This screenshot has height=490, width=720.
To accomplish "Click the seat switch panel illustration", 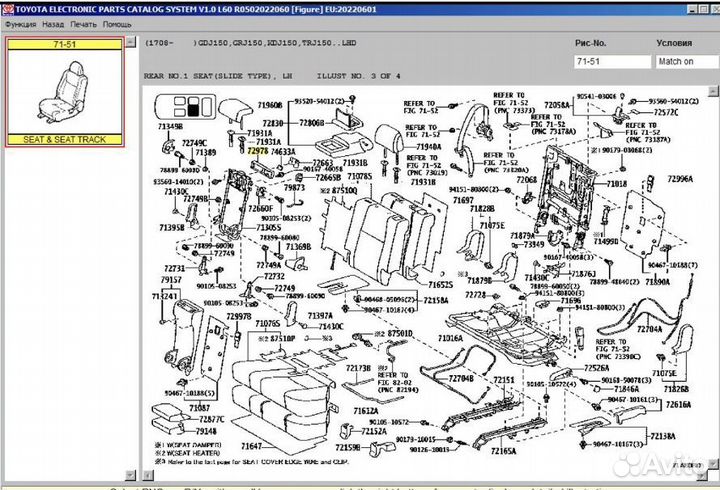I will [x=185, y=108].
